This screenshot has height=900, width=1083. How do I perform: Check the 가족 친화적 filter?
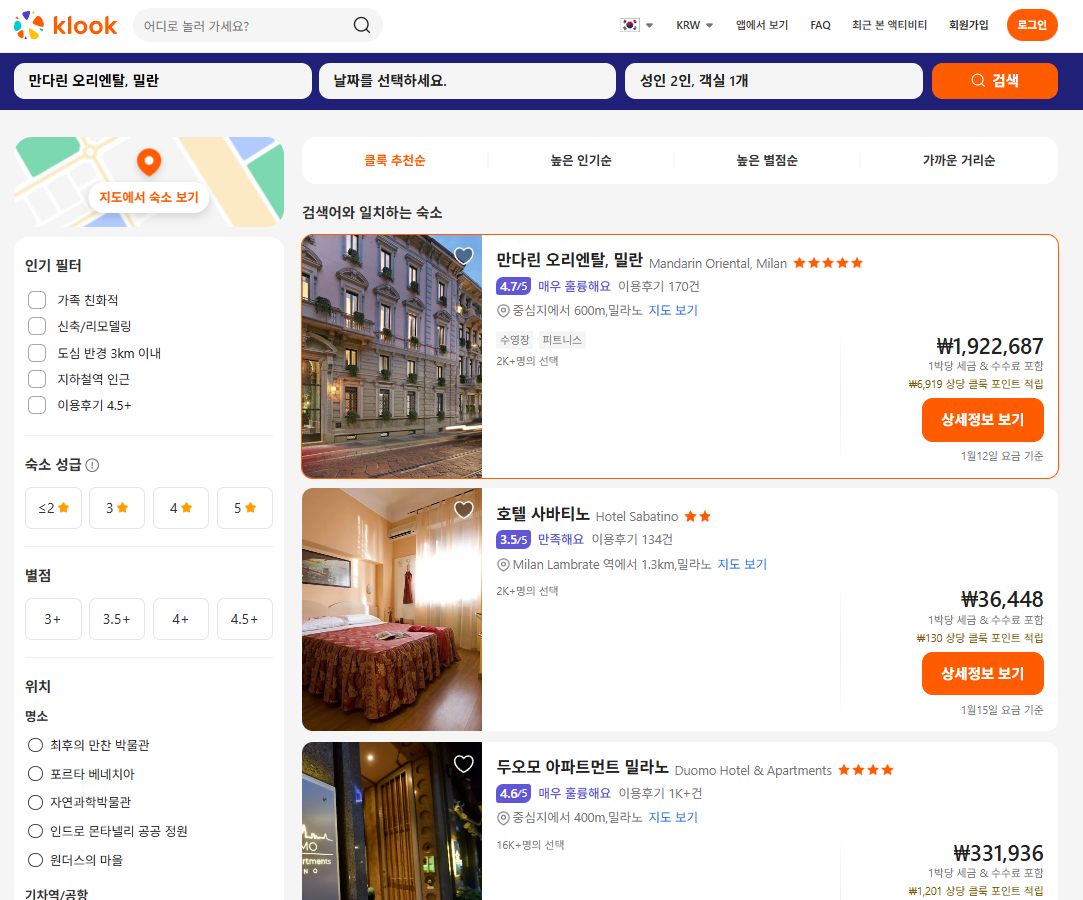pos(37,300)
